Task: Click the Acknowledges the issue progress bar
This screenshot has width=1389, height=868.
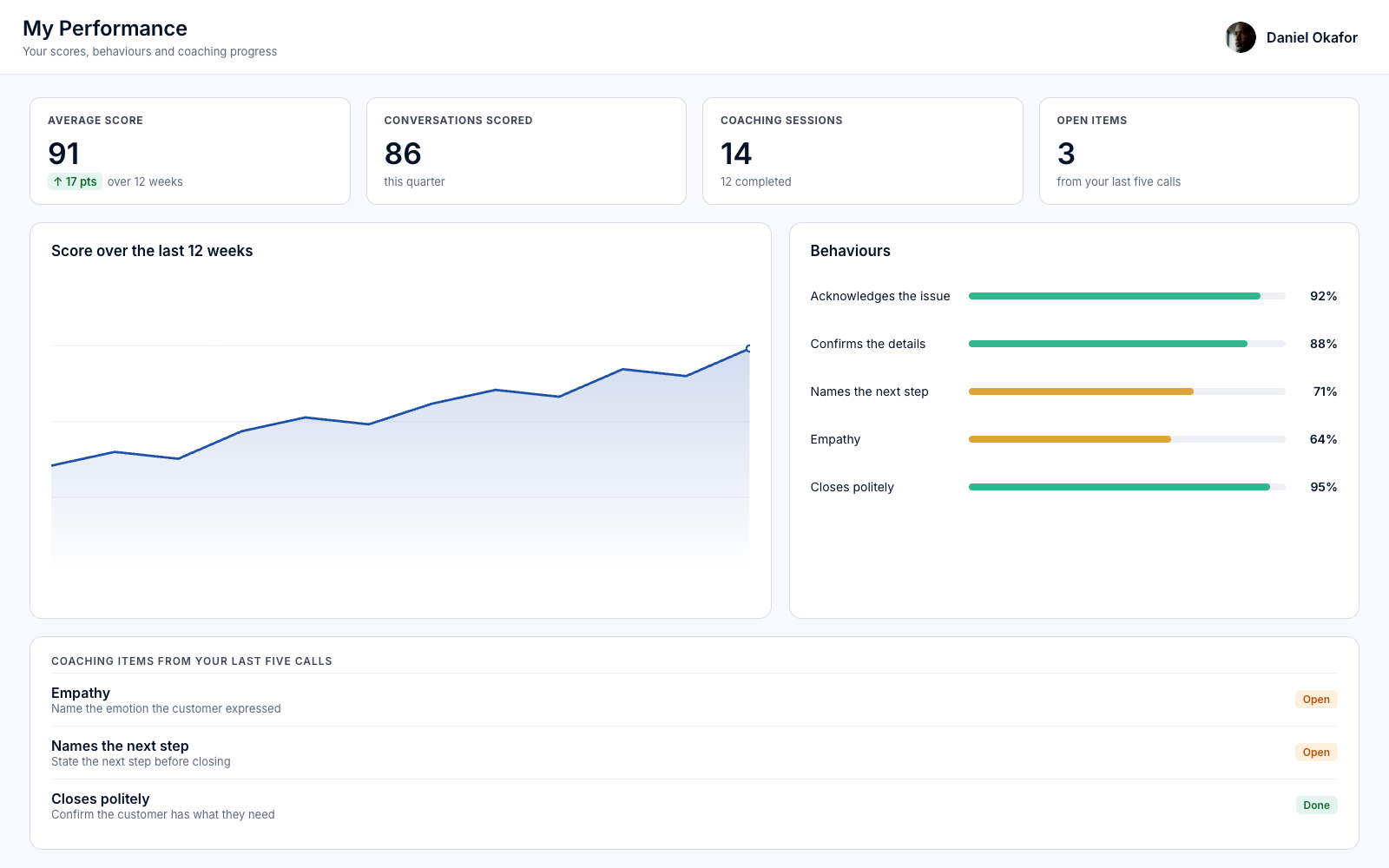Action: (1127, 296)
